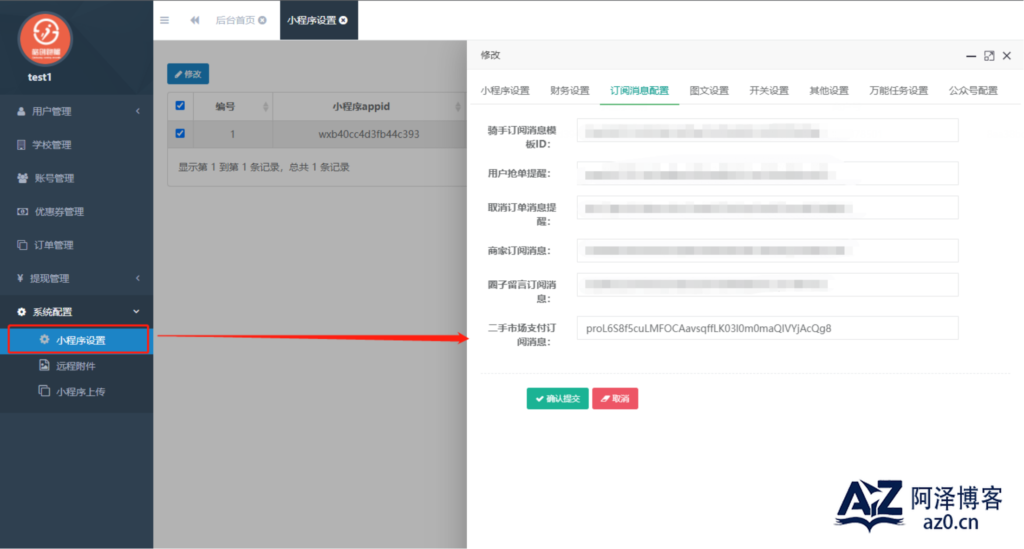Viewport: 1024px width, 549px height.
Task: Maximize the 修改 dialog
Action: tap(989, 56)
